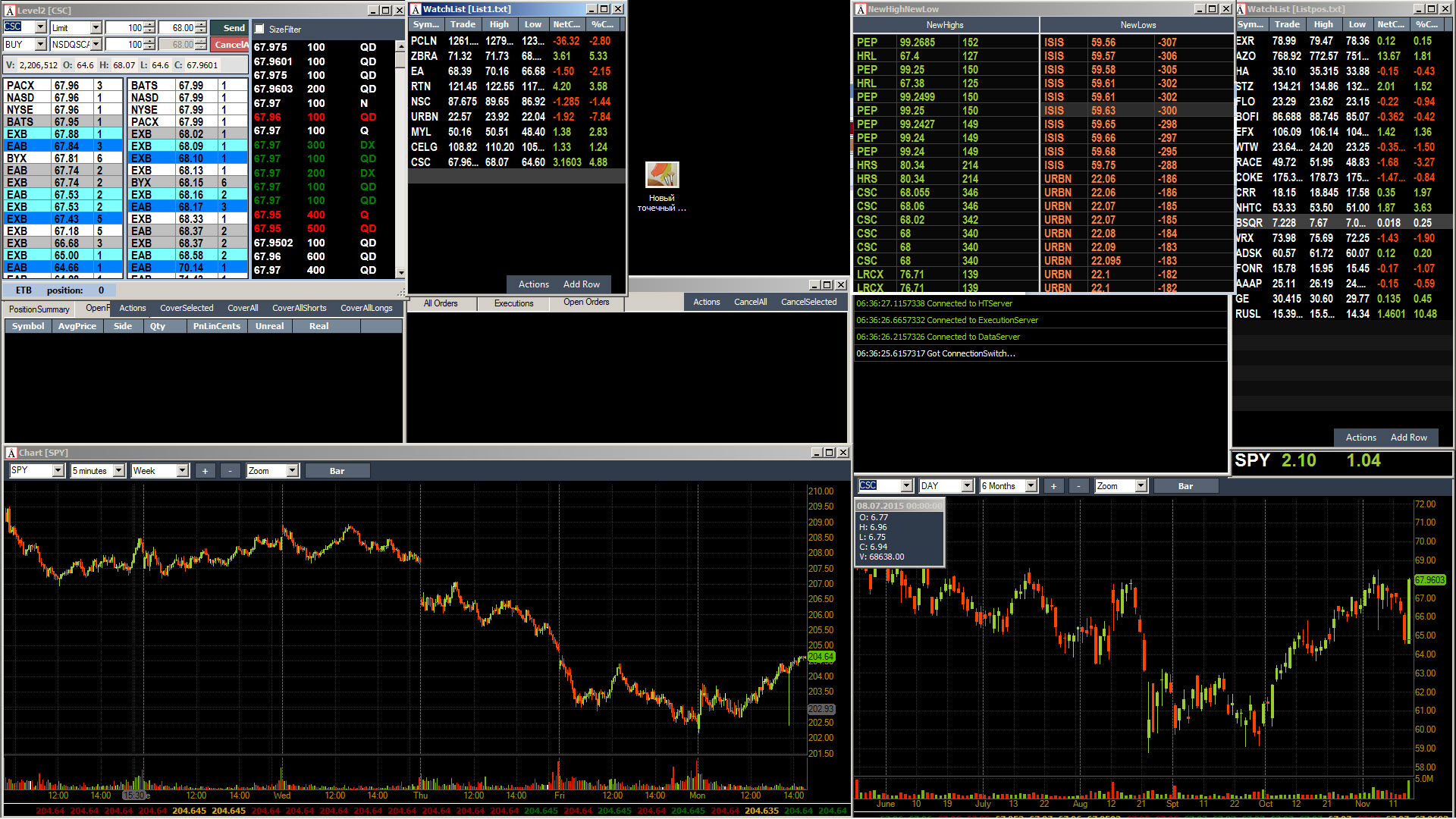The width and height of the screenshot is (1456, 819).
Task: Click the red CancelAll order button
Action: tap(230, 45)
